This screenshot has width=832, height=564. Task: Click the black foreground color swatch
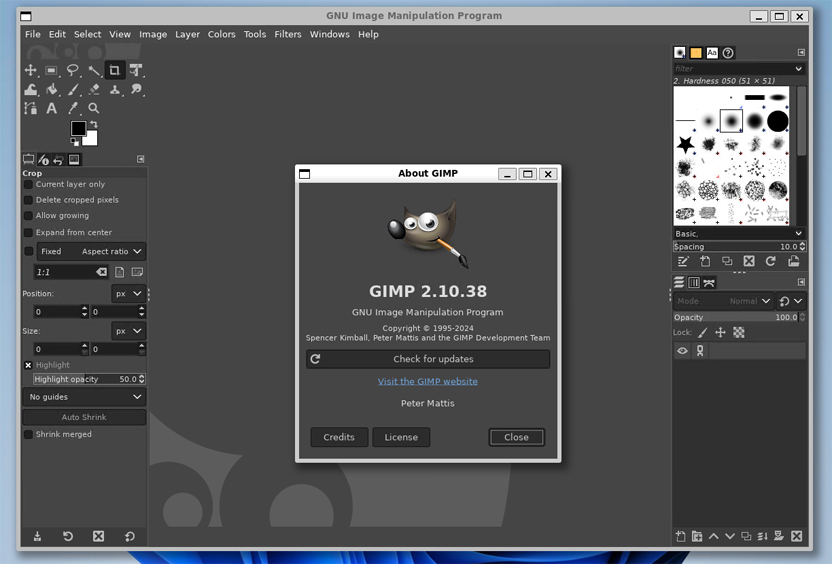click(x=78, y=128)
